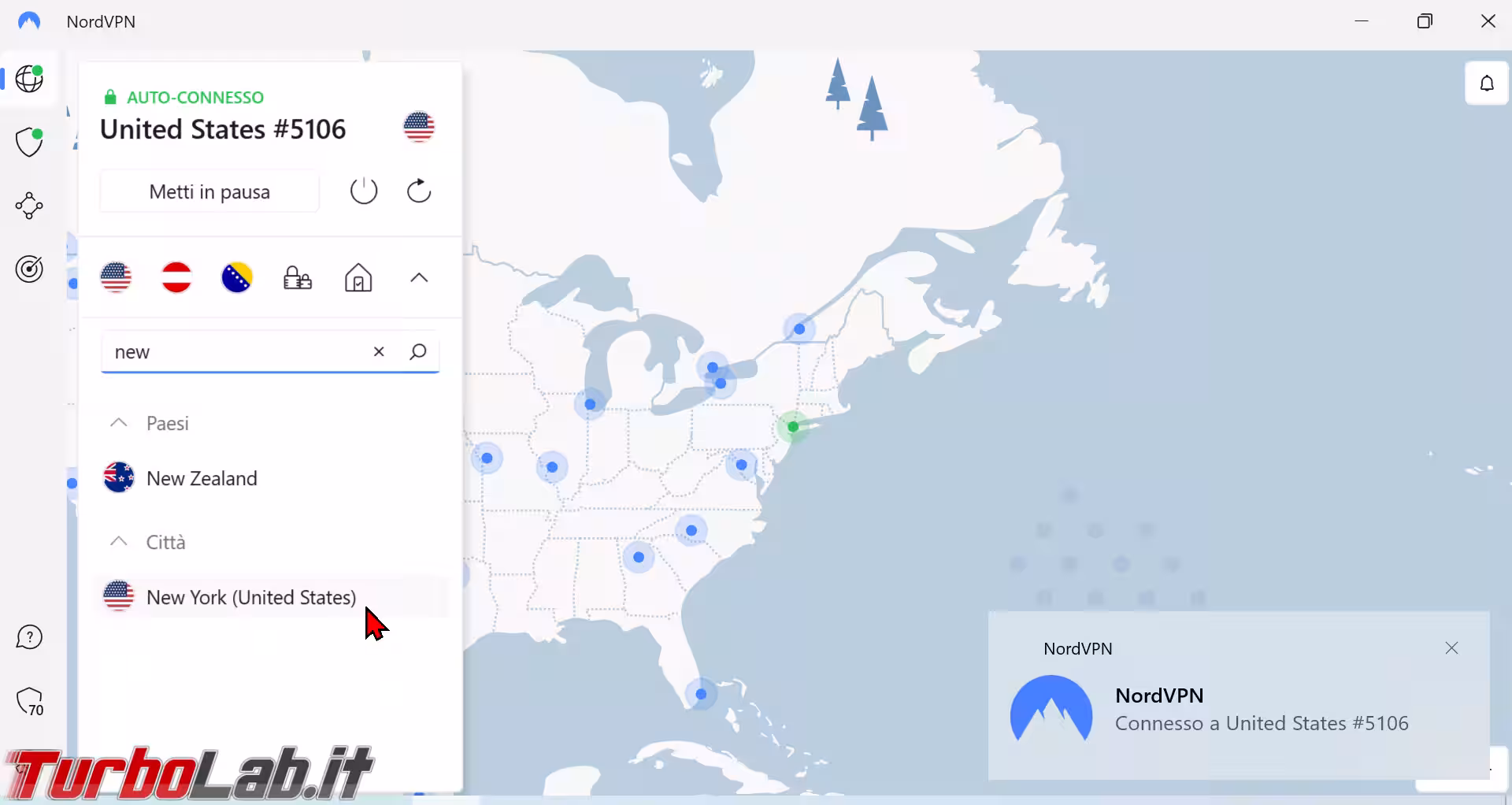Collapse the Paesi section
The height and width of the screenshot is (805, 1512).
[x=119, y=423]
